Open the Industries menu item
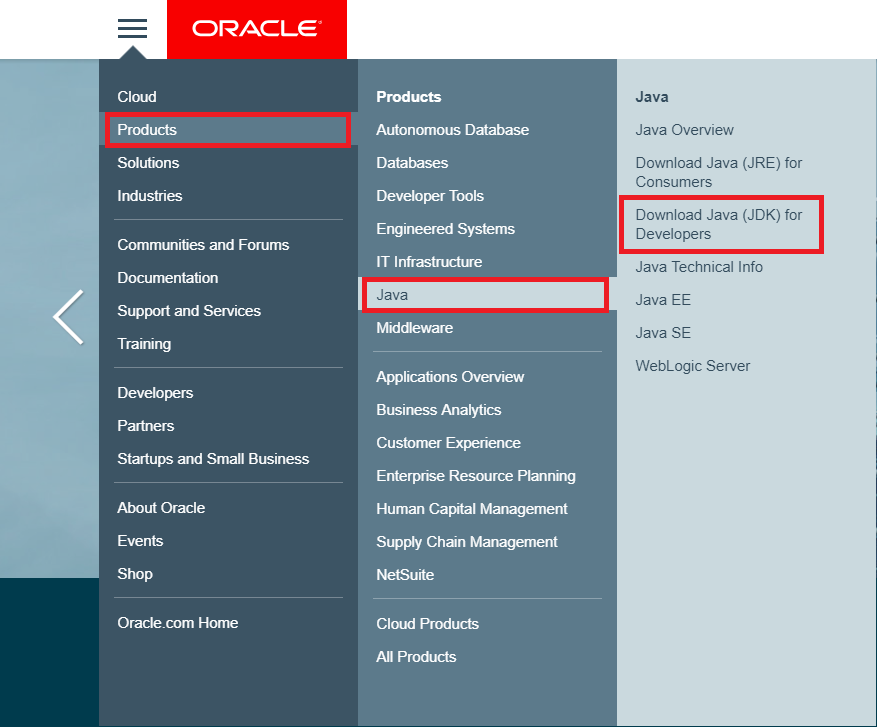The image size is (877, 727). point(150,196)
